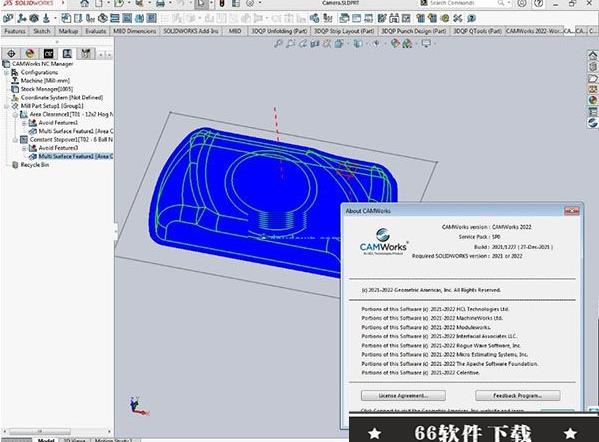The height and width of the screenshot is (442, 599).
Task: Switch to the Evaluate ribbon tab
Action: [x=95, y=31]
